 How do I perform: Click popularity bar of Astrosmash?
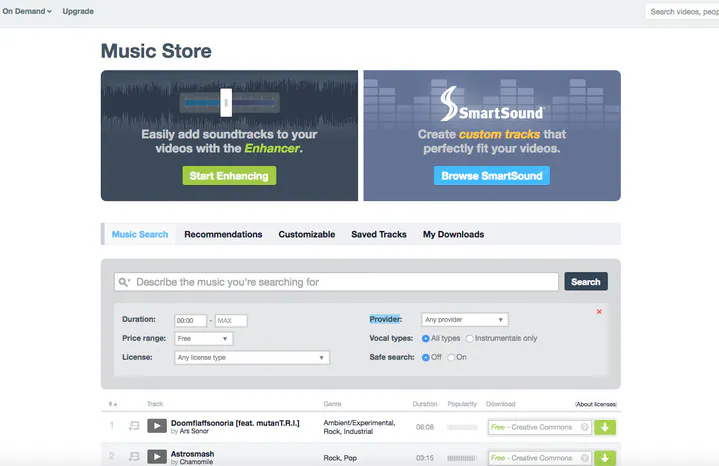coord(462,458)
